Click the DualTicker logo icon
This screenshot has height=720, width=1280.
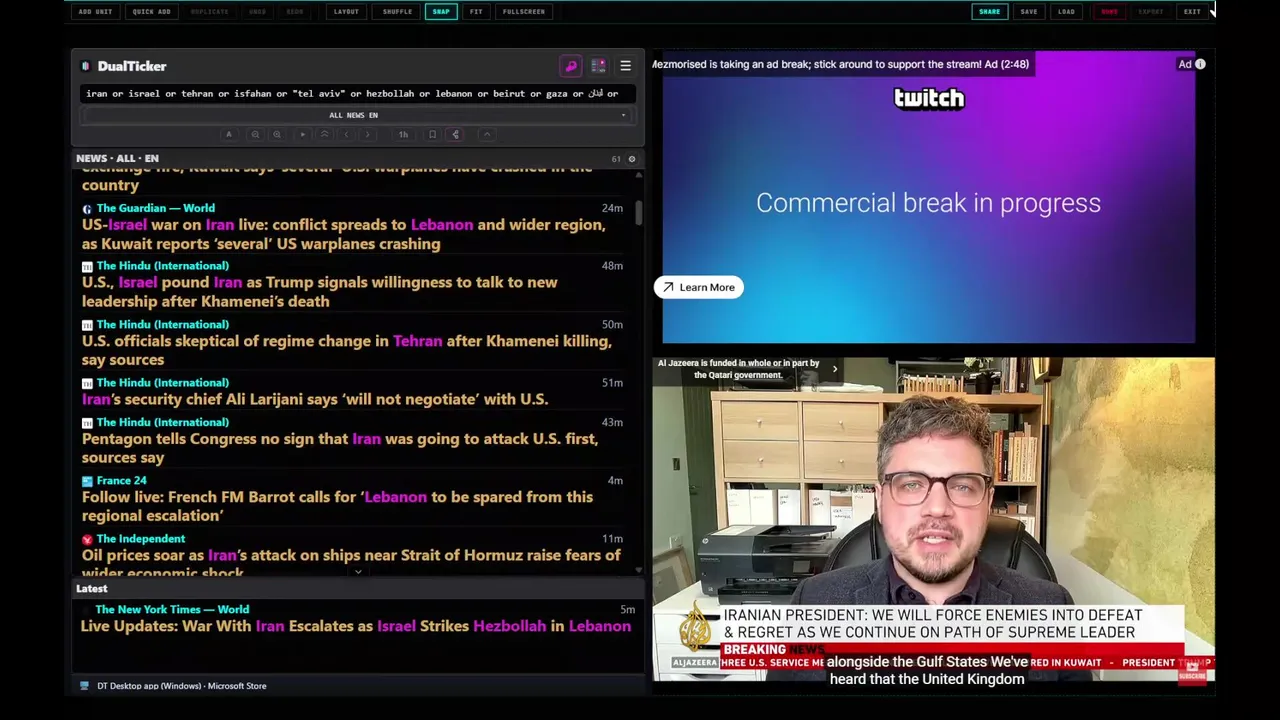pos(86,66)
